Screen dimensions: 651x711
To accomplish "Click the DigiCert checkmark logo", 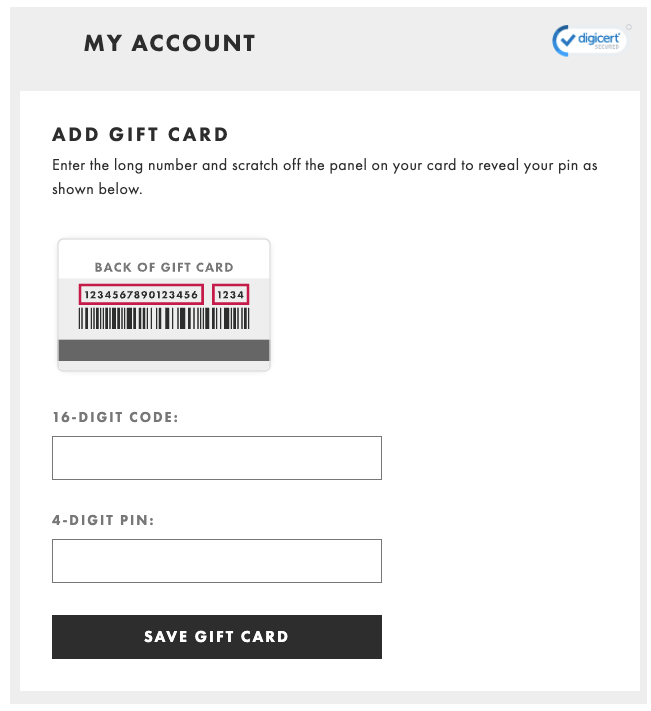I will (x=564, y=41).
